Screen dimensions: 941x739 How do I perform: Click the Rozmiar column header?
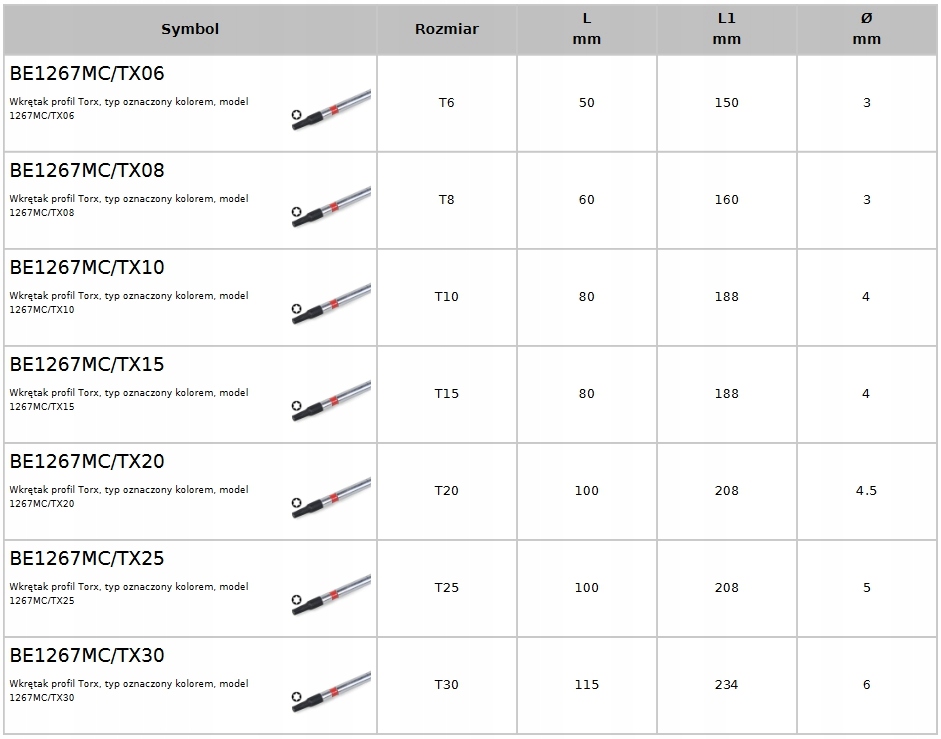[x=446, y=29]
